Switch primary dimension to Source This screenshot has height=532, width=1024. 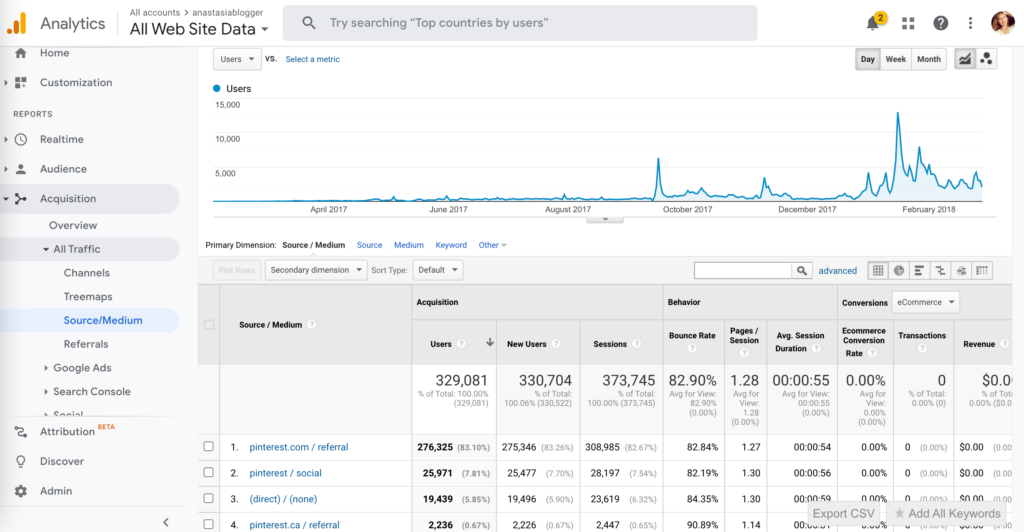[x=369, y=245]
